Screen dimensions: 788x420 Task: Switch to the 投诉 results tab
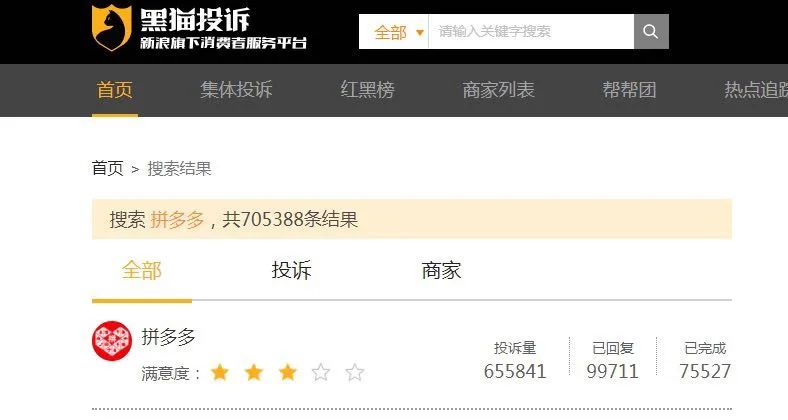pyautogui.click(x=291, y=270)
